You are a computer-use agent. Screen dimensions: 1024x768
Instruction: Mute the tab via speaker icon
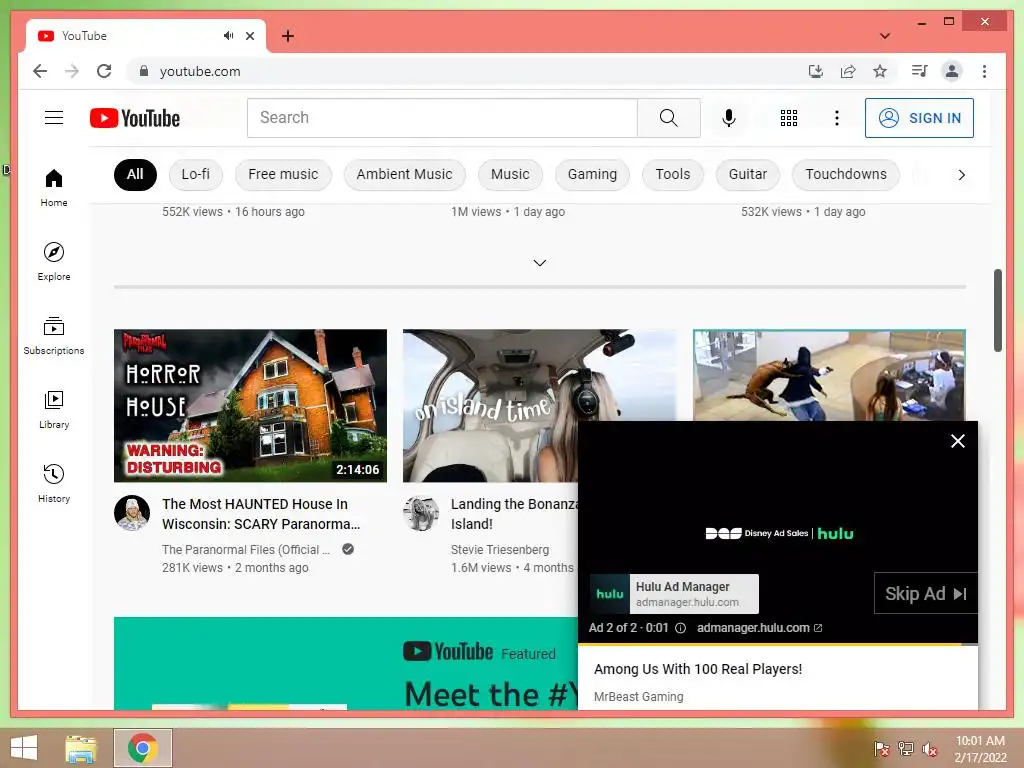[x=228, y=35]
